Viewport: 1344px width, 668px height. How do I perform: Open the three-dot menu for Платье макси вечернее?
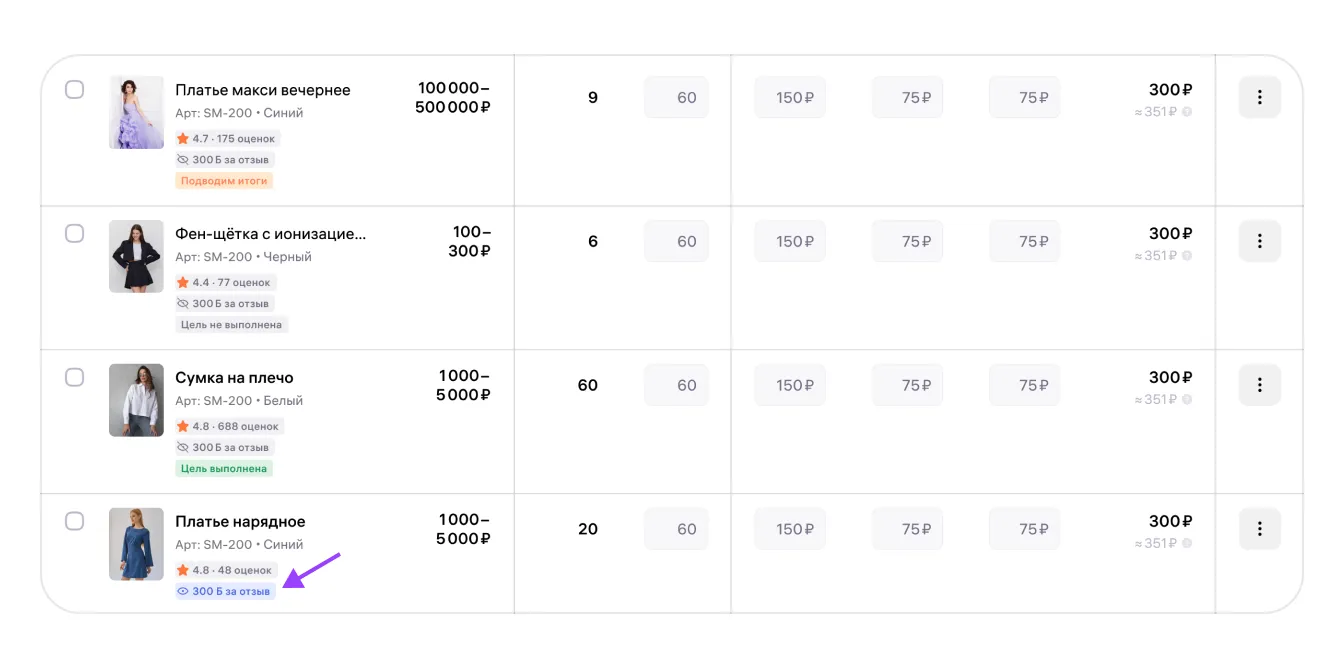click(1259, 97)
